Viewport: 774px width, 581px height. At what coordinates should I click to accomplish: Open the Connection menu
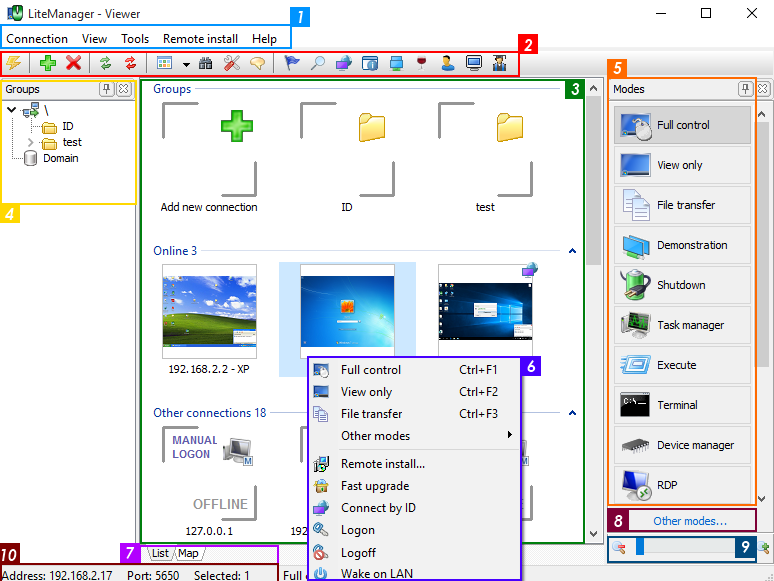click(x=37, y=39)
